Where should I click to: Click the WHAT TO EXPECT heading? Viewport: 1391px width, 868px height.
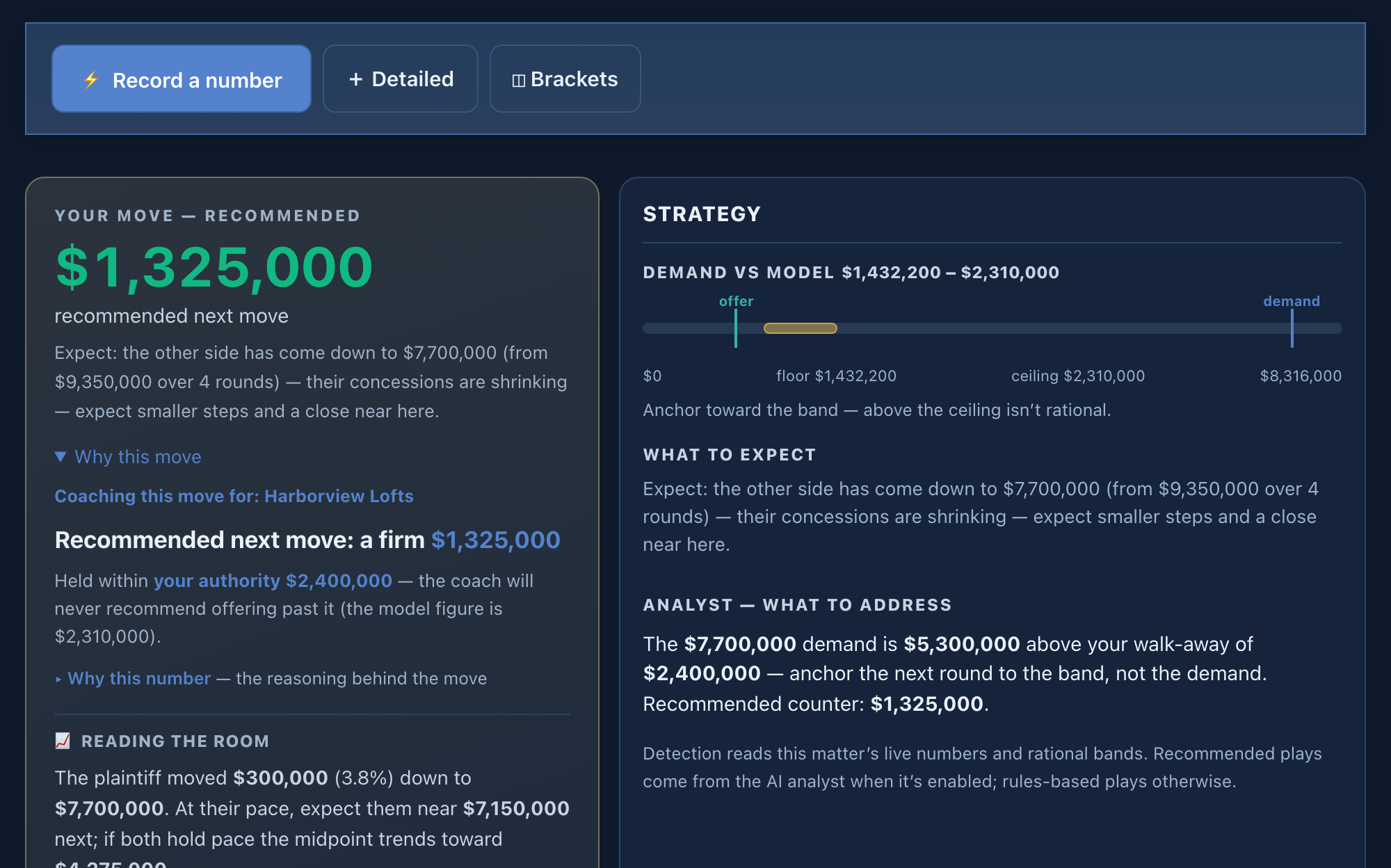(730, 455)
